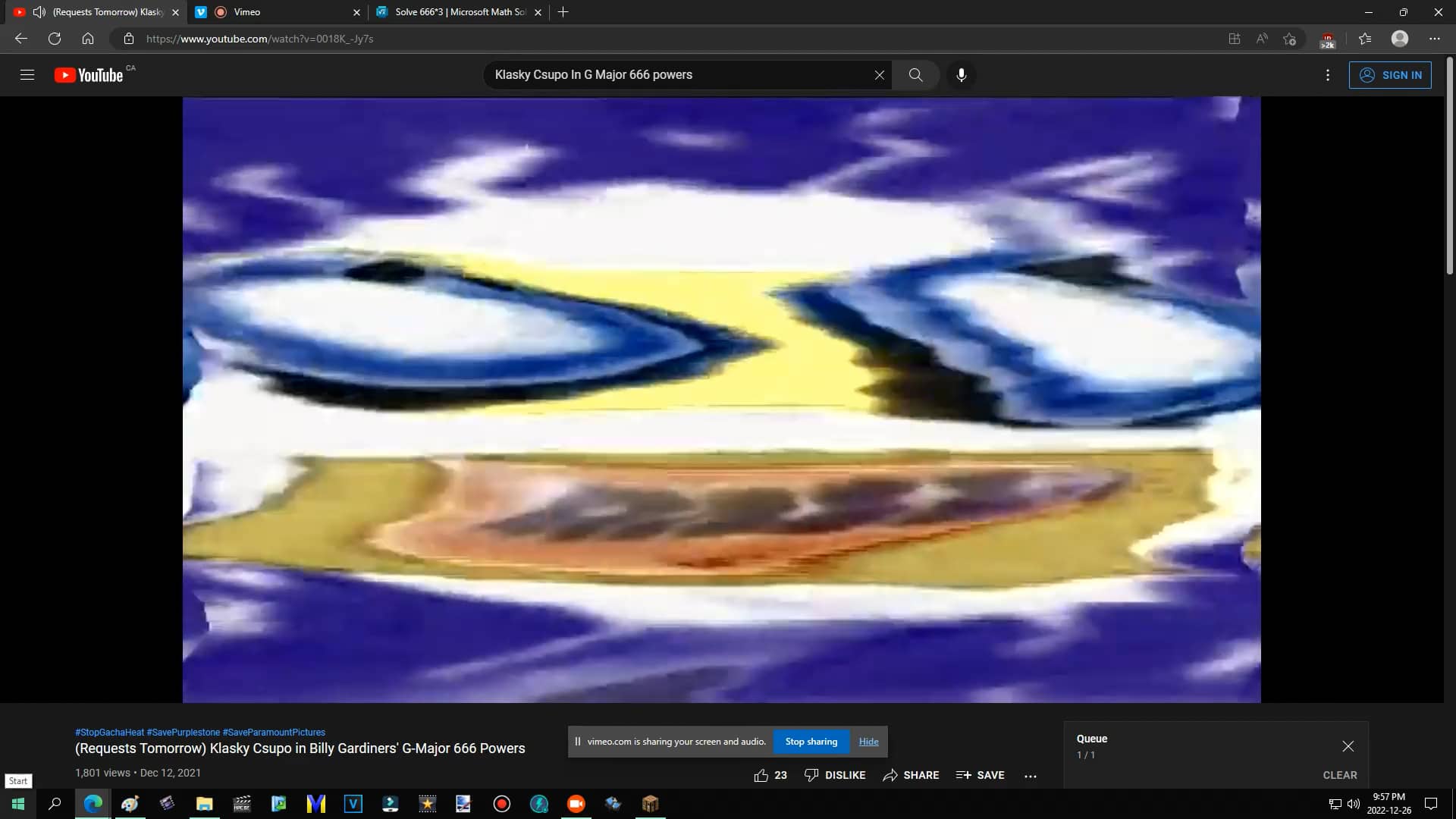The image size is (1456, 819).
Task: Open YouTube settings via the three-dot menu
Action: (1327, 75)
